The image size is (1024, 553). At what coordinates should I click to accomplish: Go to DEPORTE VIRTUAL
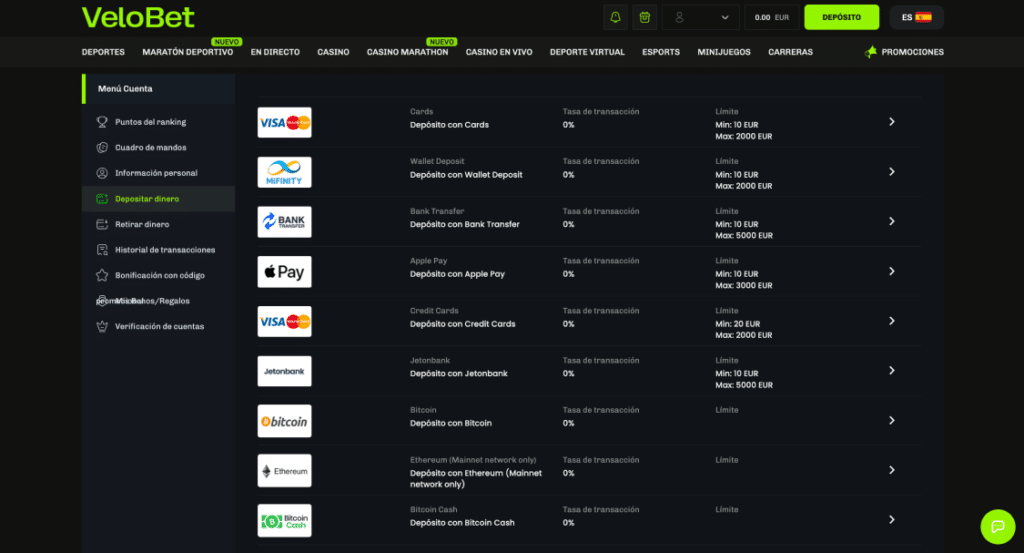pos(587,52)
